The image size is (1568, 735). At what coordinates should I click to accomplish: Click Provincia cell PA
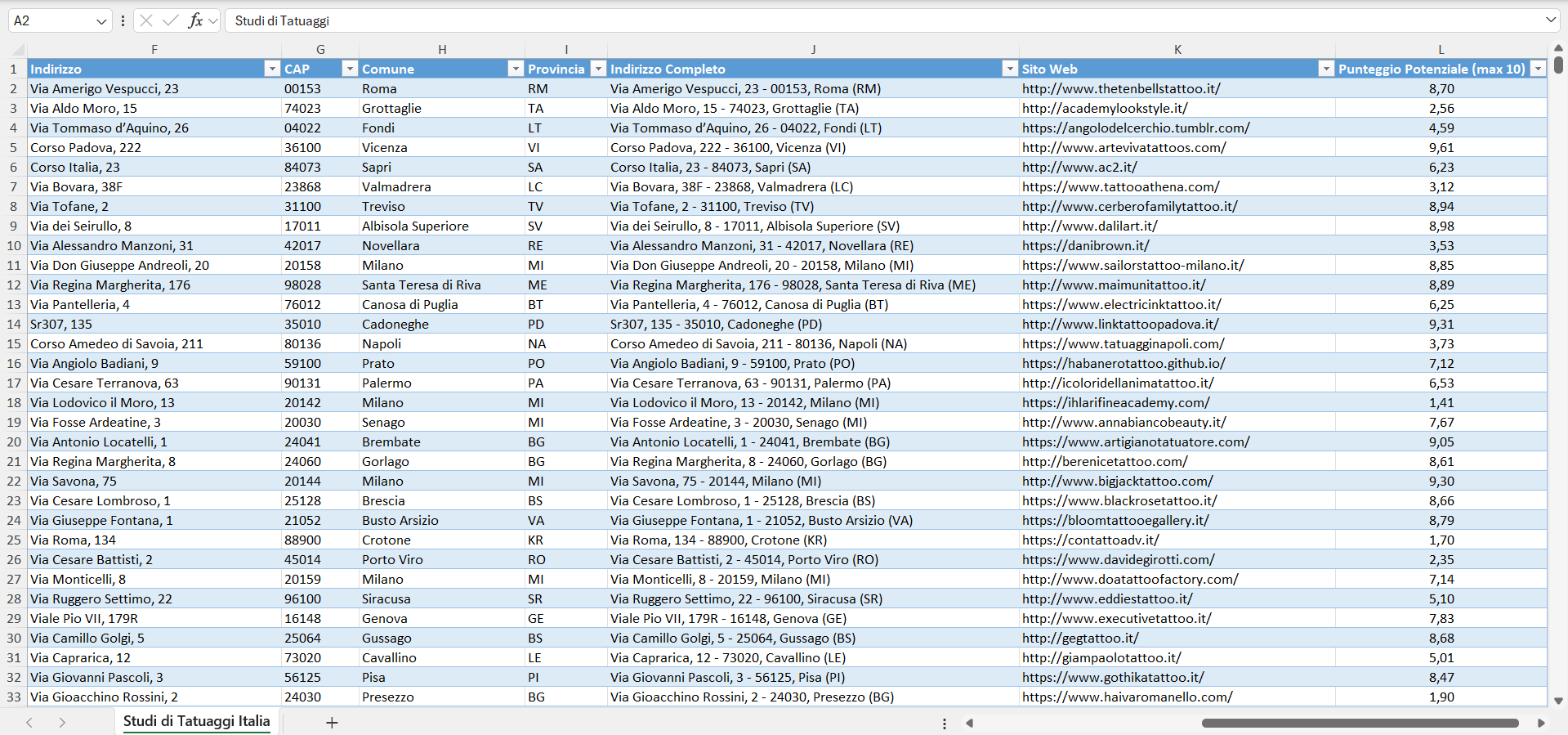coord(566,383)
